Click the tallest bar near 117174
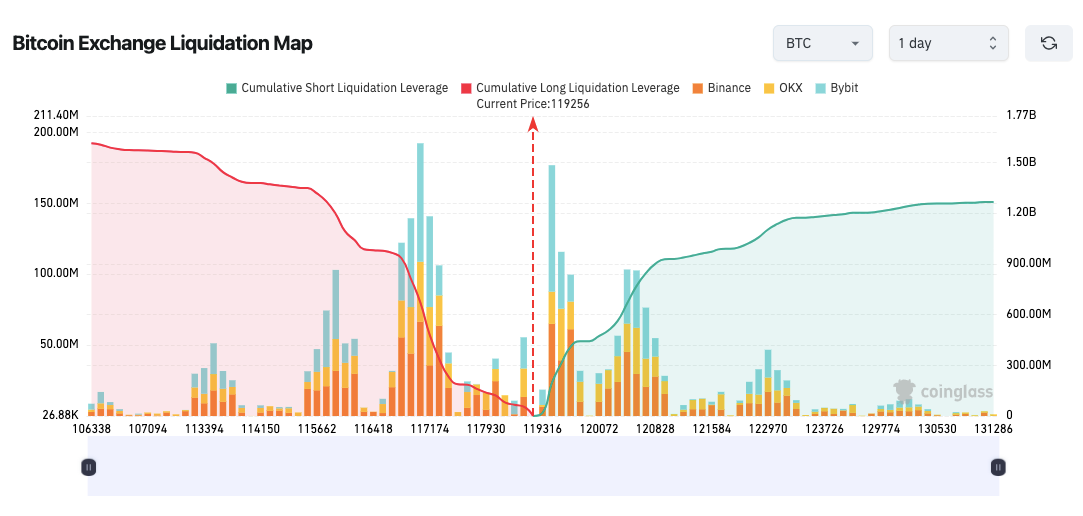The image size is (1083, 516). (420, 280)
